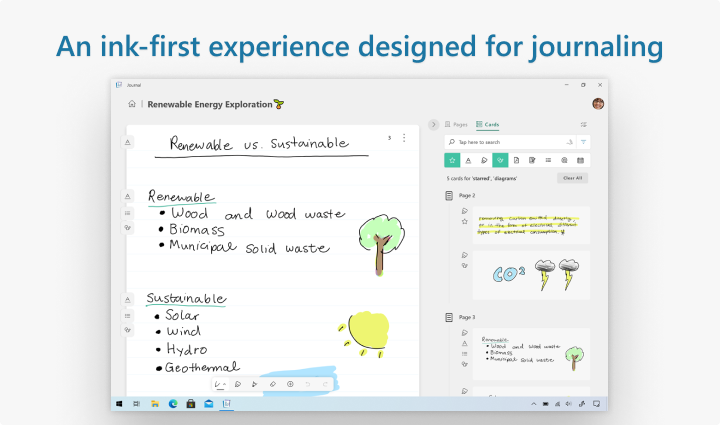Star the highlighted text card
Screen dimensions: 720x425
click(465, 222)
